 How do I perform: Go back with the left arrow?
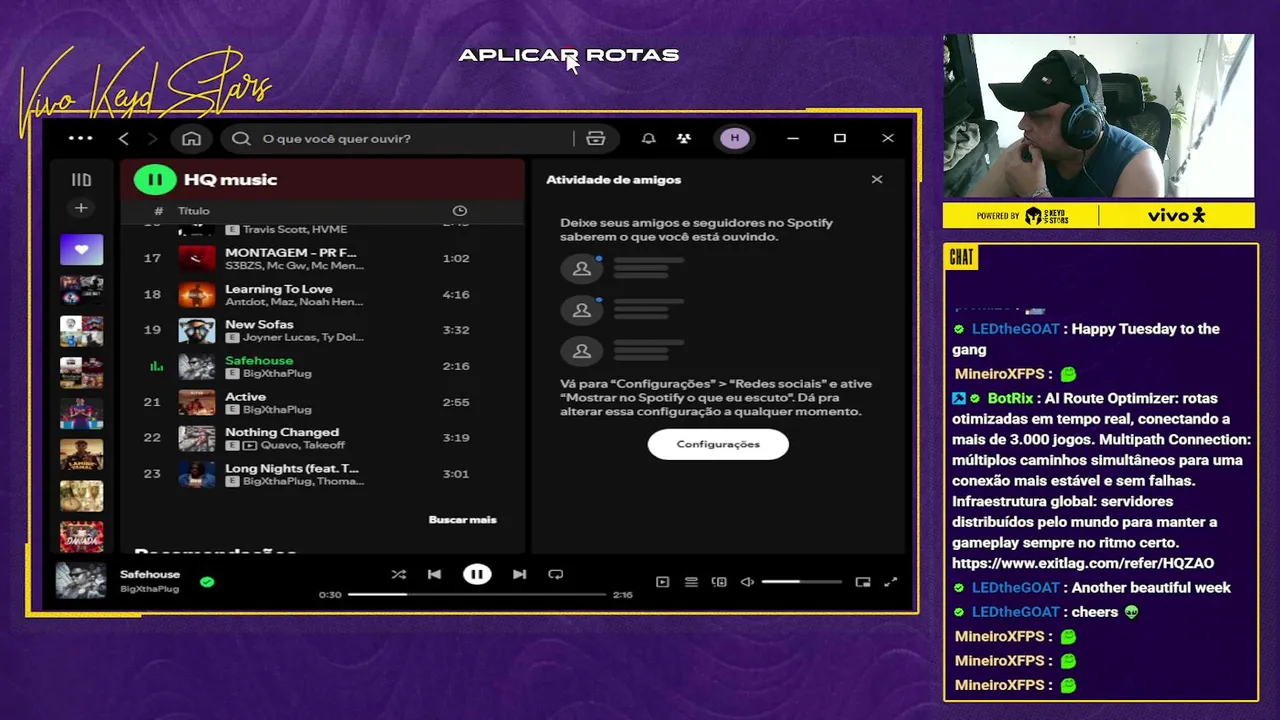(x=124, y=138)
